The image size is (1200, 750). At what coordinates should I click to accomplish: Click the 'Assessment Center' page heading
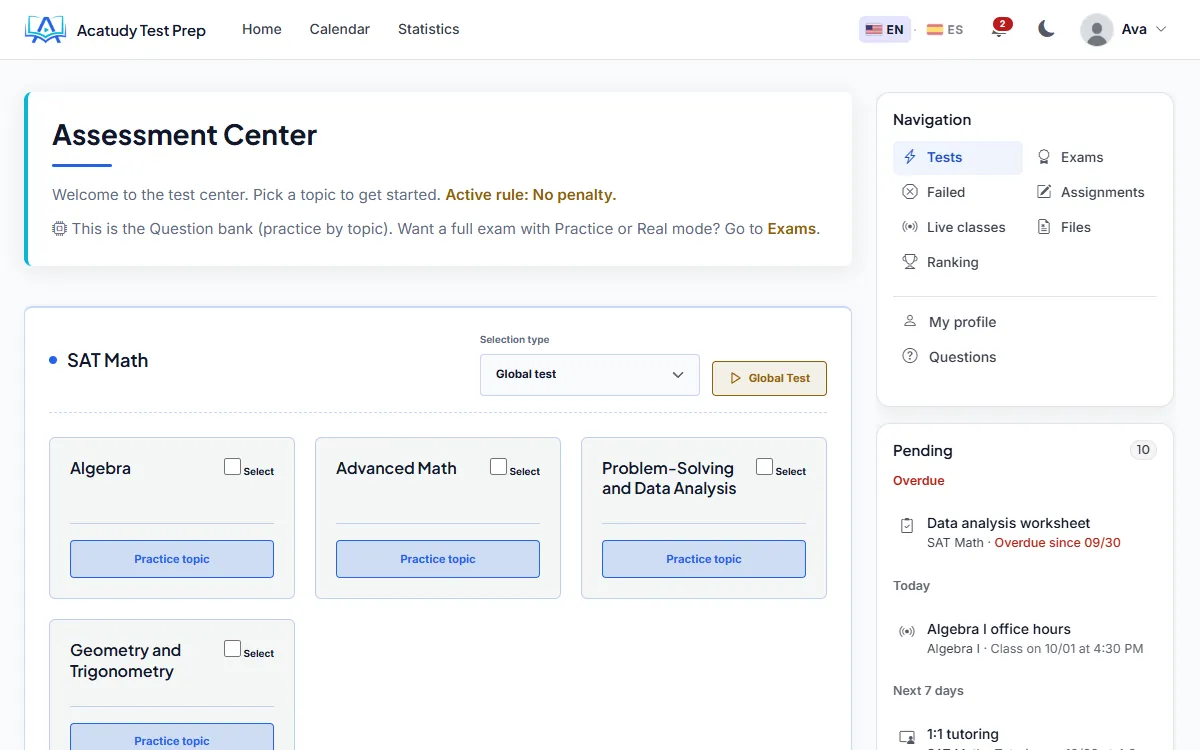(x=185, y=135)
